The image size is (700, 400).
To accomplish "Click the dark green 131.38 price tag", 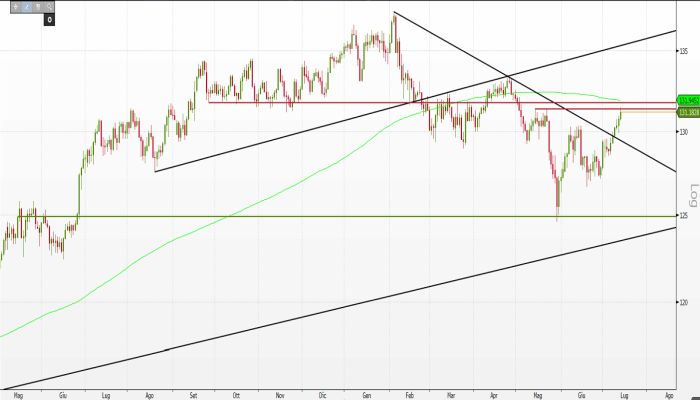I will (x=687, y=111).
